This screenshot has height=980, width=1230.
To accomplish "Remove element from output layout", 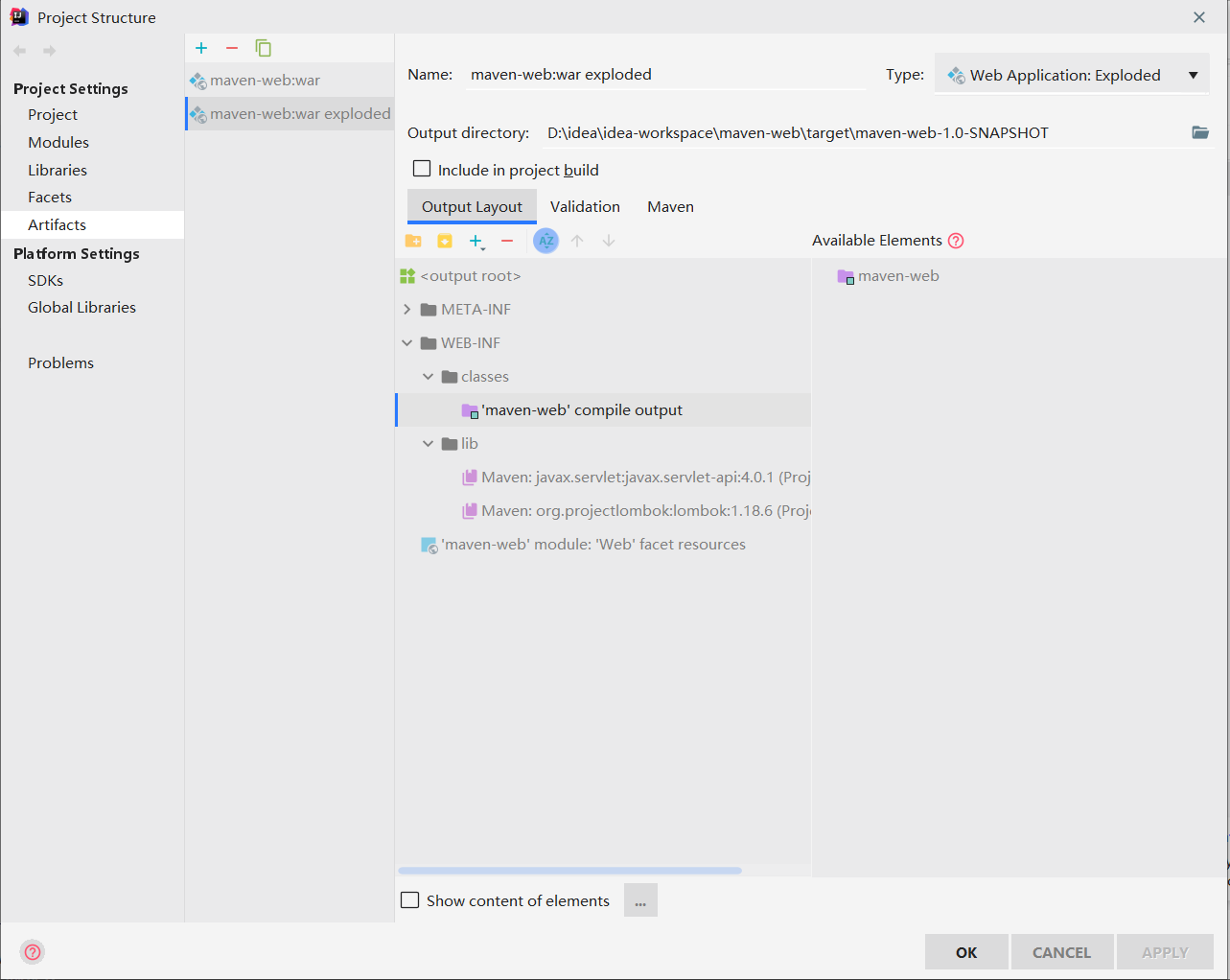I will pyautogui.click(x=507, y=241).
